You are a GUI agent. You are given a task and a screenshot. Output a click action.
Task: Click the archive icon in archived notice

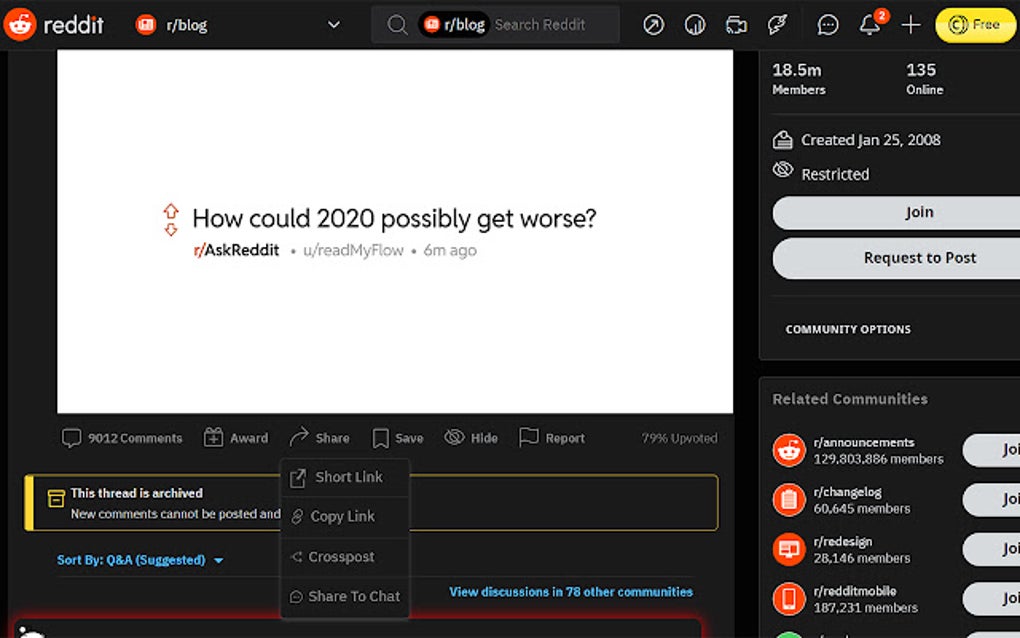pyautogui.click(x=56, y=499)
